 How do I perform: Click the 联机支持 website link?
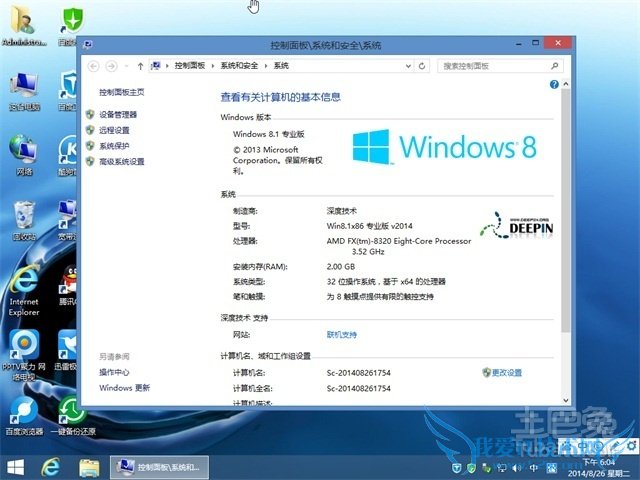click(x=342, y=335)
